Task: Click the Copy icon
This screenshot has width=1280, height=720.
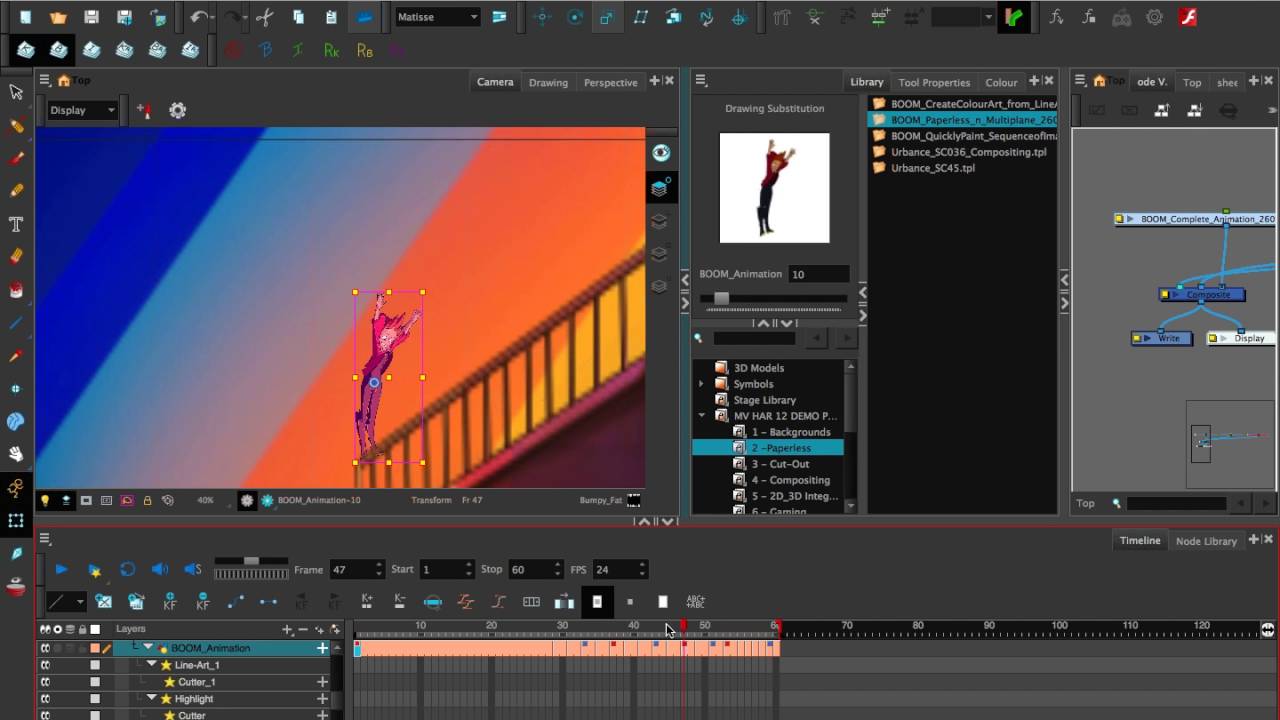Action: [x=298, y=17]
